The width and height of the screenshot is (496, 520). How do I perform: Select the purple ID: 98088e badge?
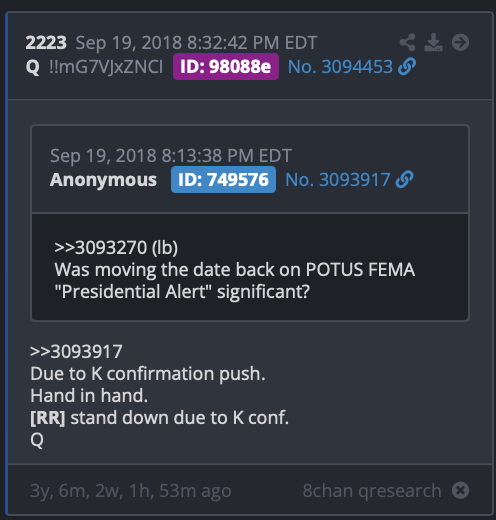pos(226,67)
